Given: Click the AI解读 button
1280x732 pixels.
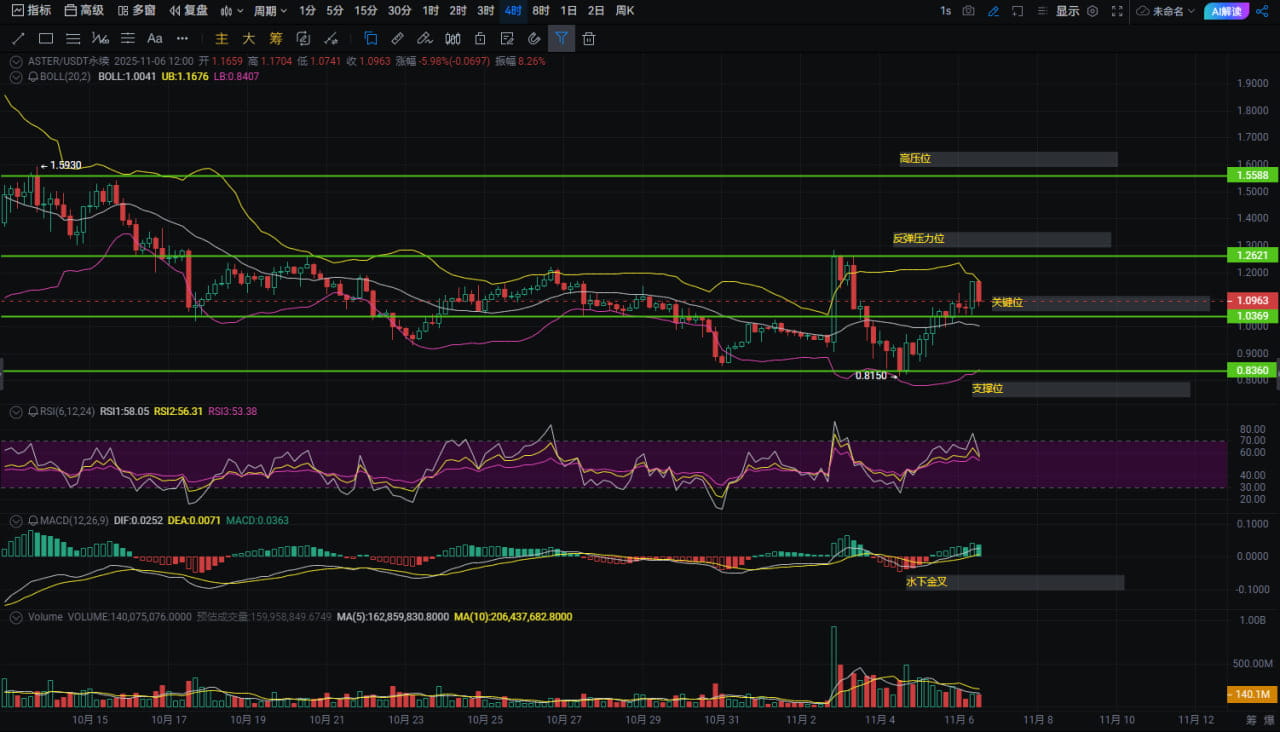Looking at the screenshot, I should click(x=1225, y=11).
